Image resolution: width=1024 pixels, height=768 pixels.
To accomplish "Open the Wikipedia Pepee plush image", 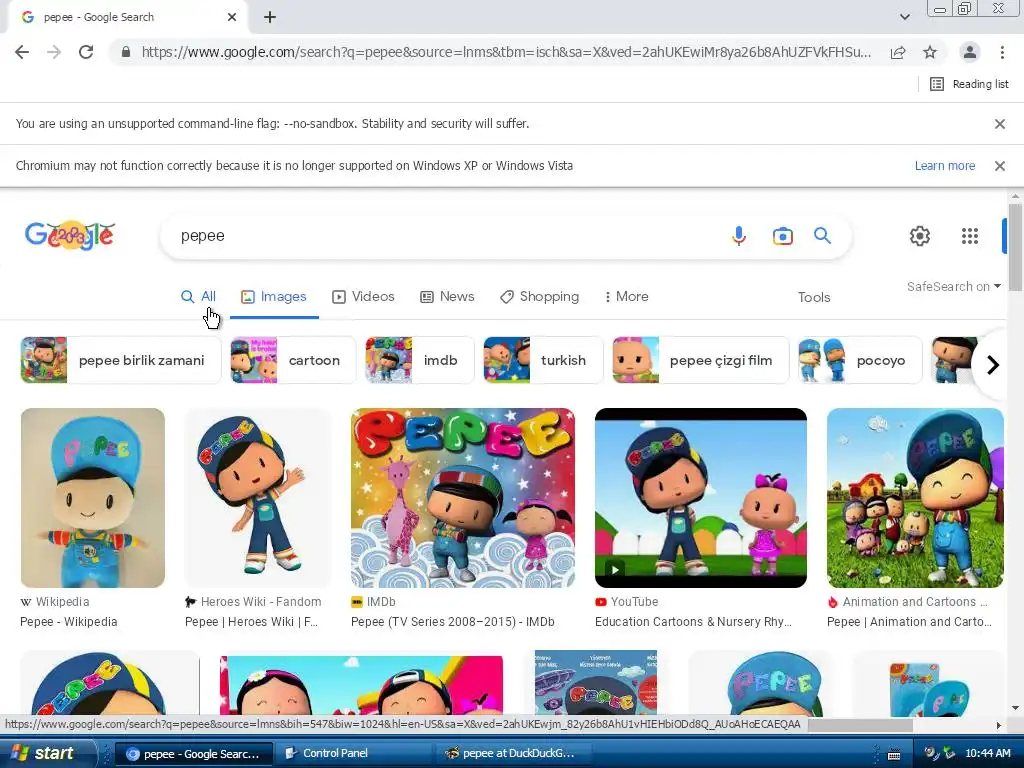I will [93, 498].
